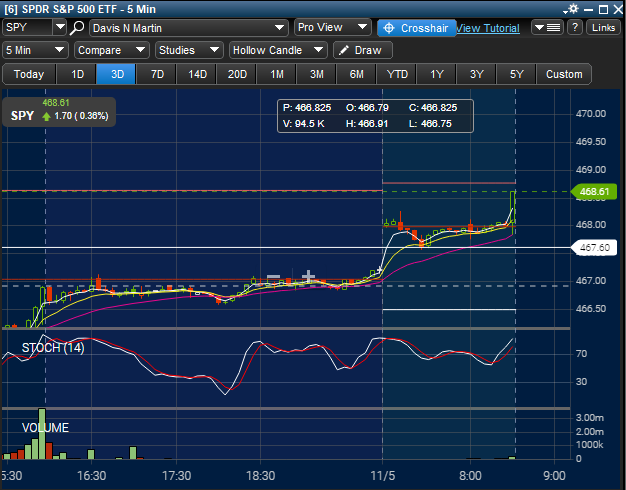Image resolution: width=626 pixels, height=490 pixels.
Task: Open the Studies dropdown
Action: tap(189, 50)
